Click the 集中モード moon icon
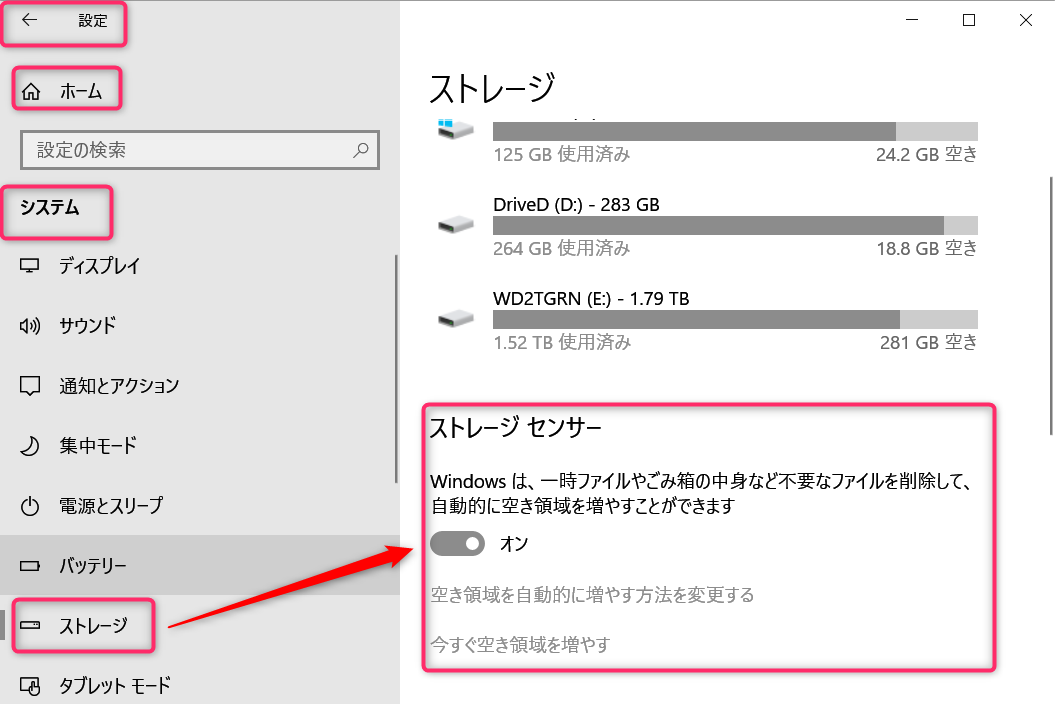1055x704 pixels. 30,446
